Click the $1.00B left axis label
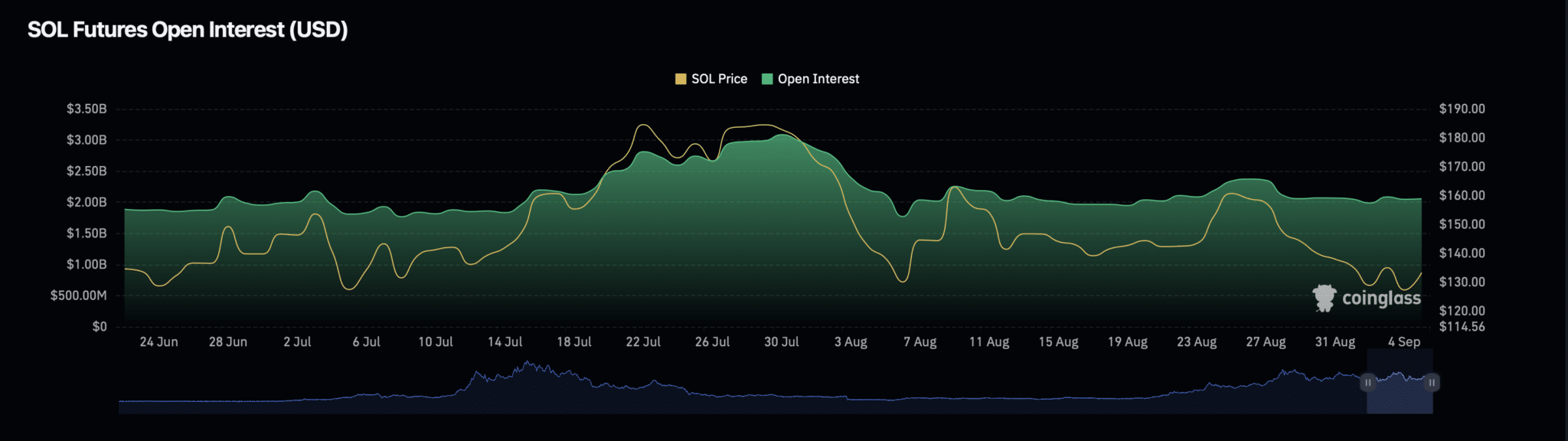Screen dimensions: 1568x441 point(87,264)
